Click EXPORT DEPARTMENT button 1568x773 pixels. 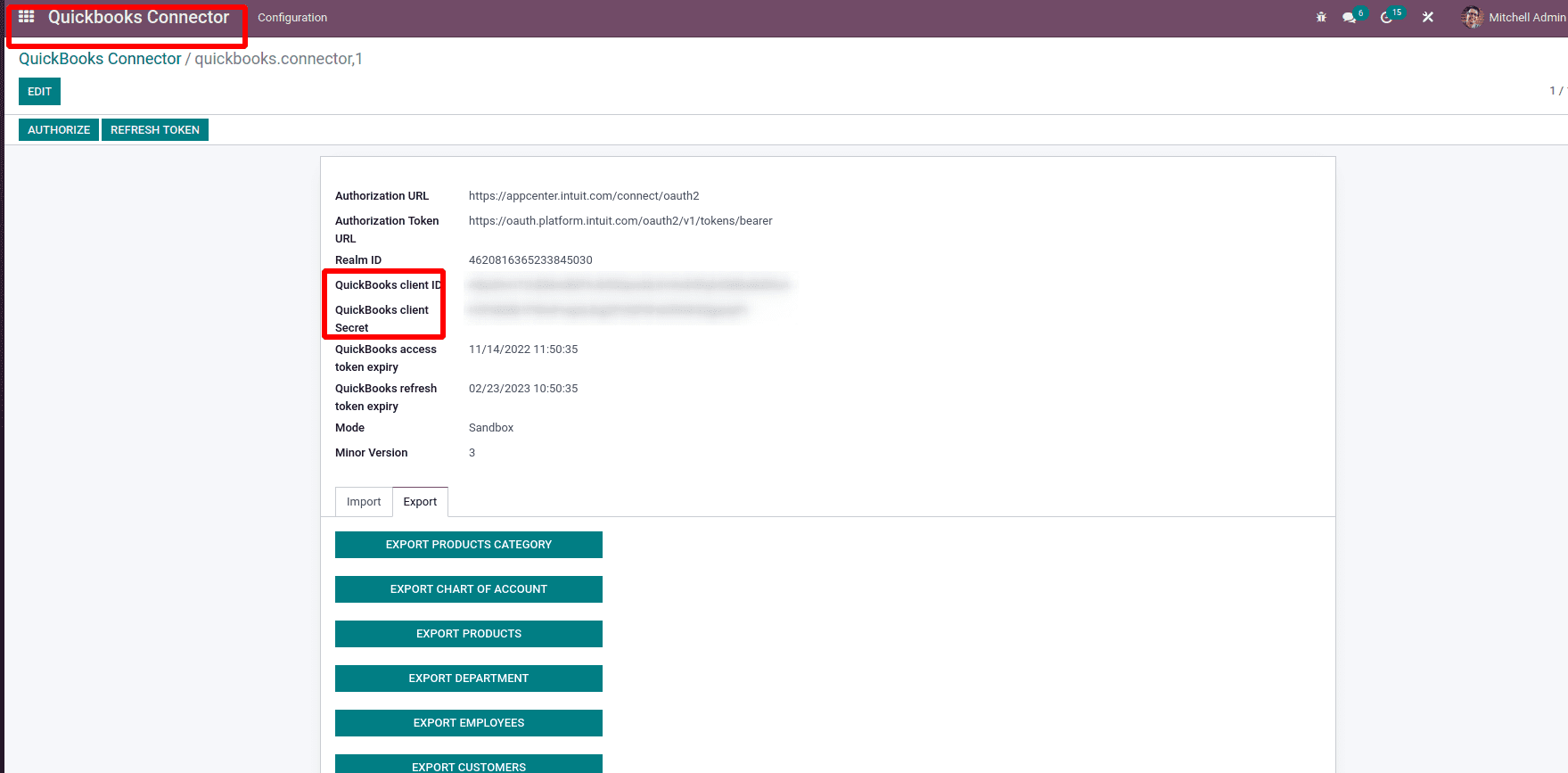pyautogui.click(x=469, y=678)
